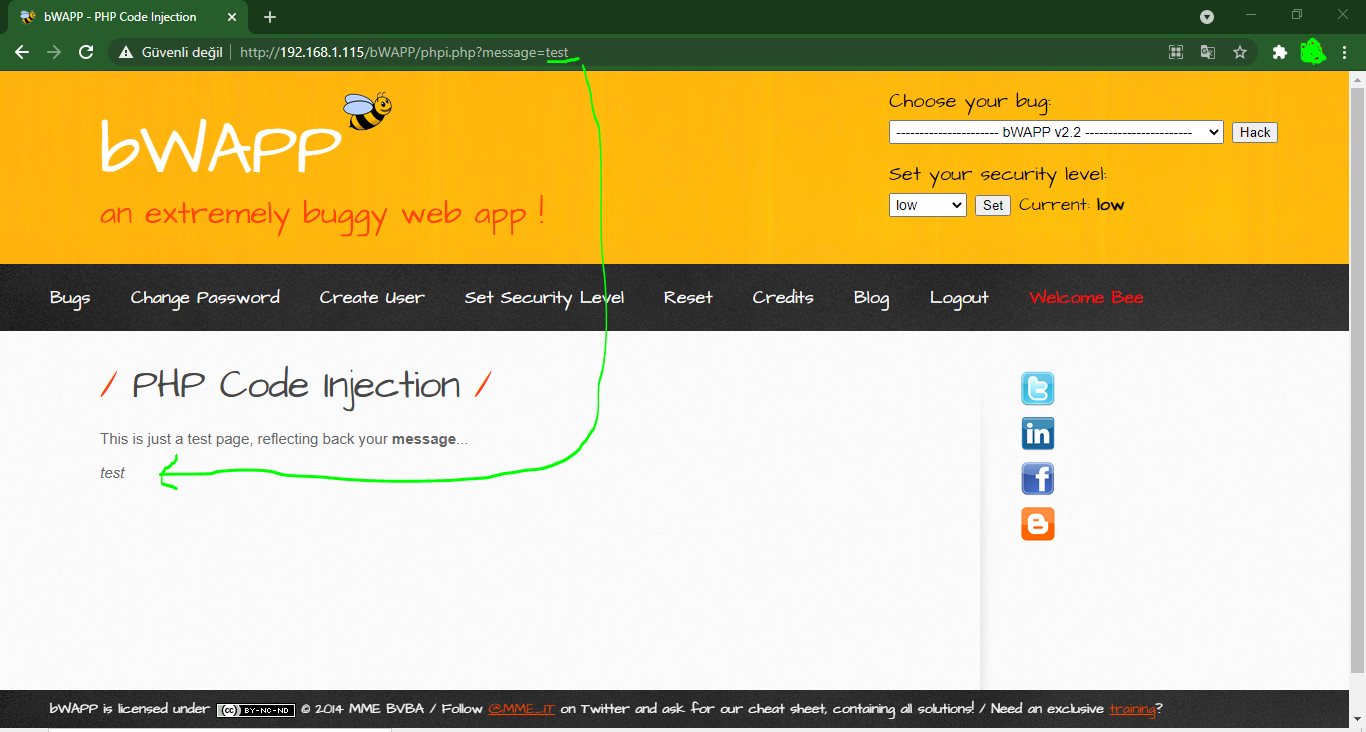Follow the @MME_IT Twitter link
The width and height of the screenshot is (1366, 732).
(521, 709)
